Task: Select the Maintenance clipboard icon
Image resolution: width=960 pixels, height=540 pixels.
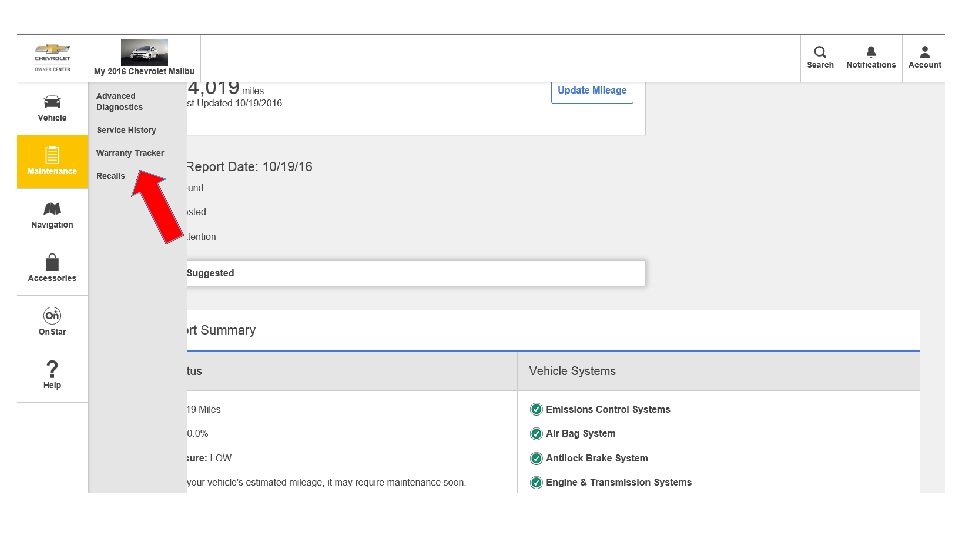Action: [x=52, y=155]
